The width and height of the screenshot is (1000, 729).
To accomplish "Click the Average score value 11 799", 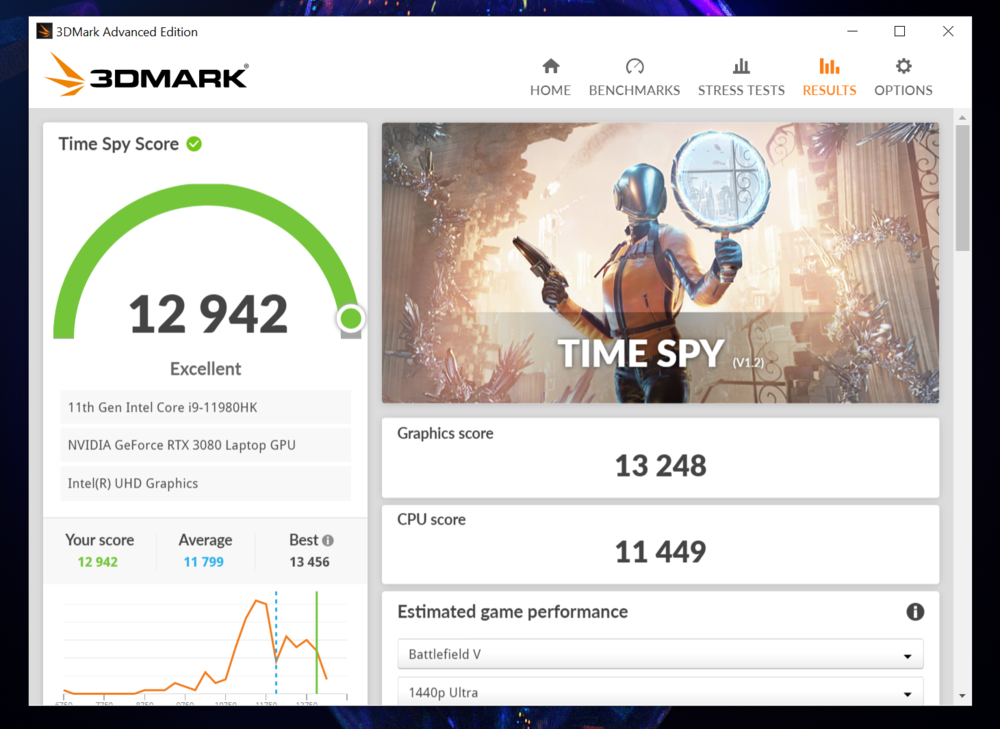I will point(206,562).
